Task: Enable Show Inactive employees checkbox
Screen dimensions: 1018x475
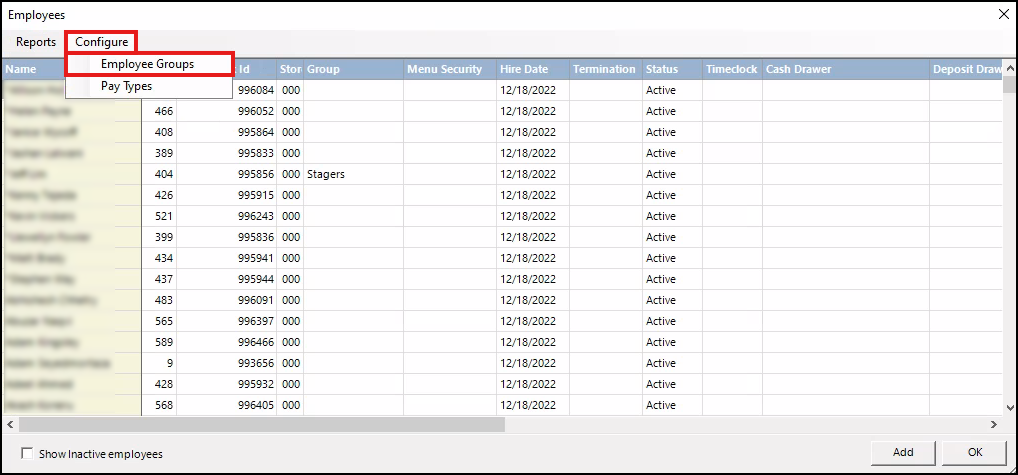Action: [x=27, y=453]
